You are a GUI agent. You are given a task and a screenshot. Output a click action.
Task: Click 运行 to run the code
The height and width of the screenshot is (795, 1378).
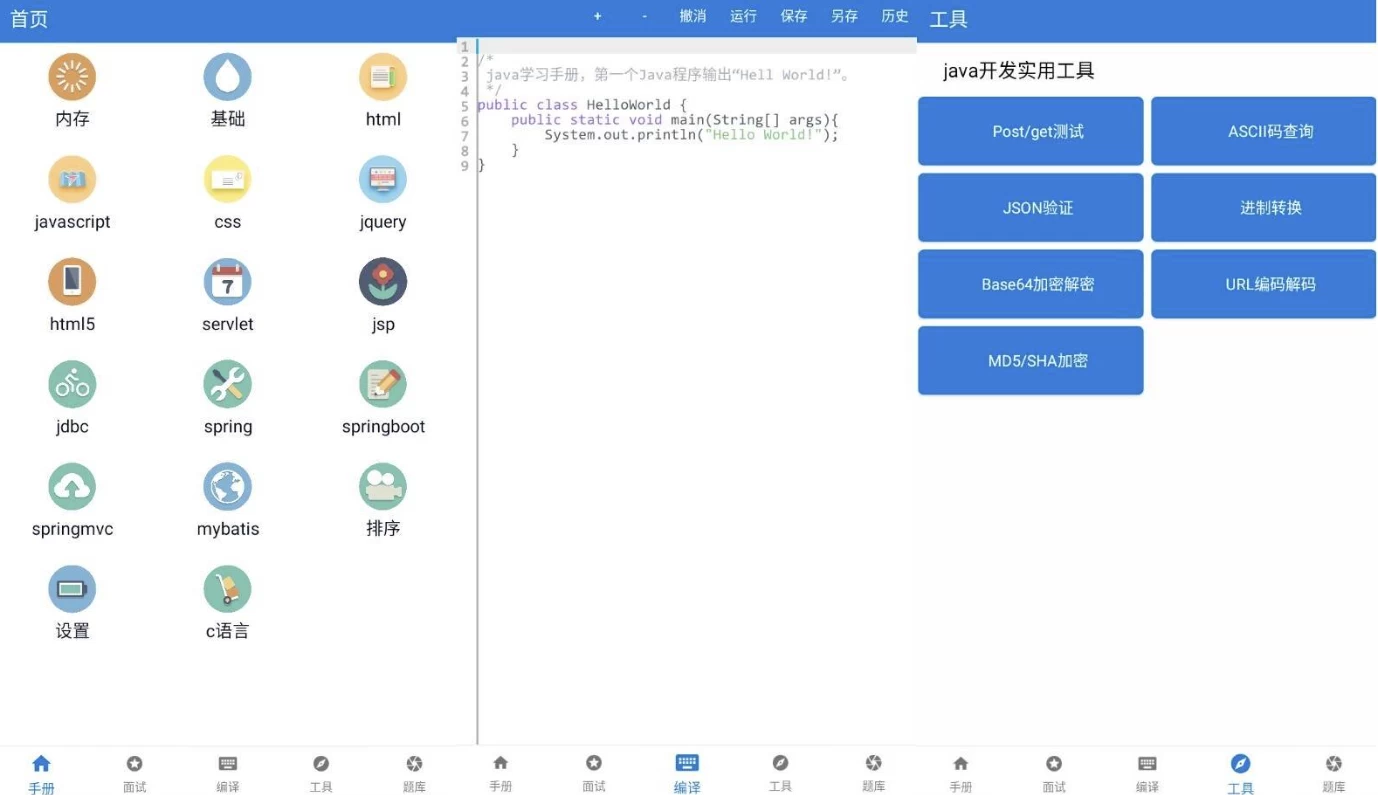coord(743,16)
